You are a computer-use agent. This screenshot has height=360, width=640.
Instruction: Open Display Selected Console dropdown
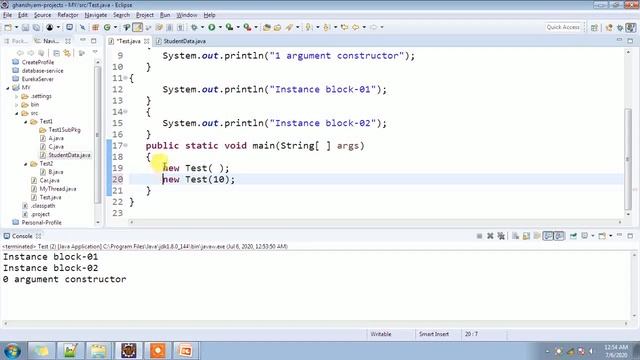[593, 236]
